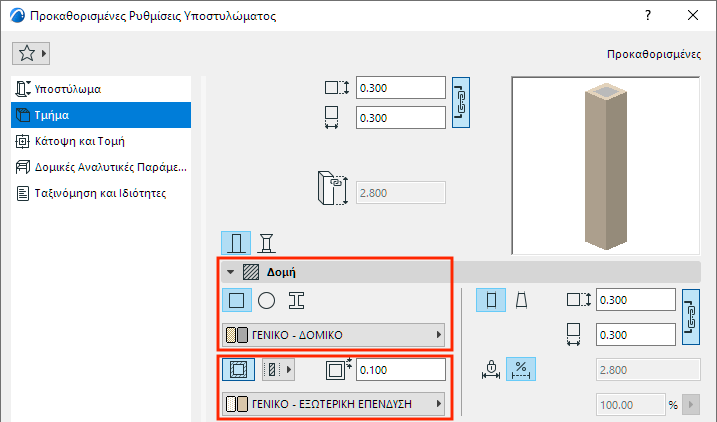717x422 pixels.
Task: Open the veneer type flyout menu
Action: [278, 369]
